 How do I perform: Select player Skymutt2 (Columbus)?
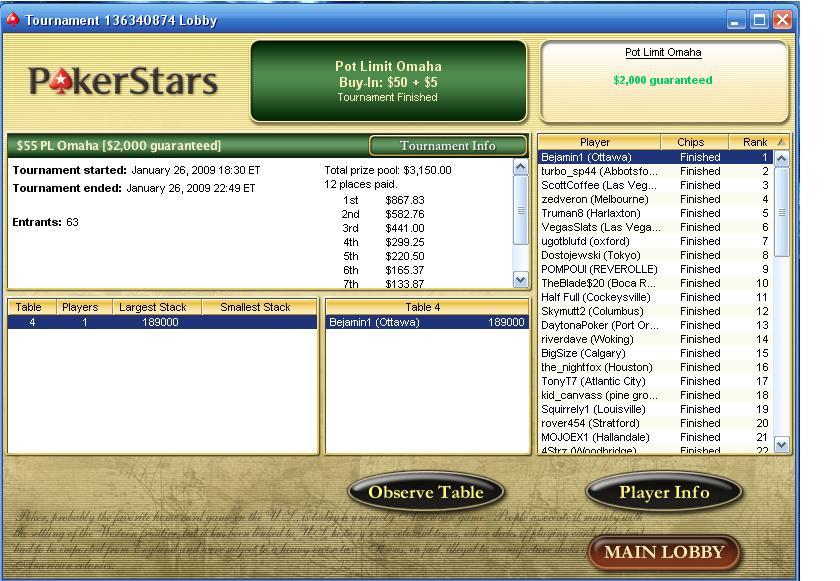click(656, 311)
